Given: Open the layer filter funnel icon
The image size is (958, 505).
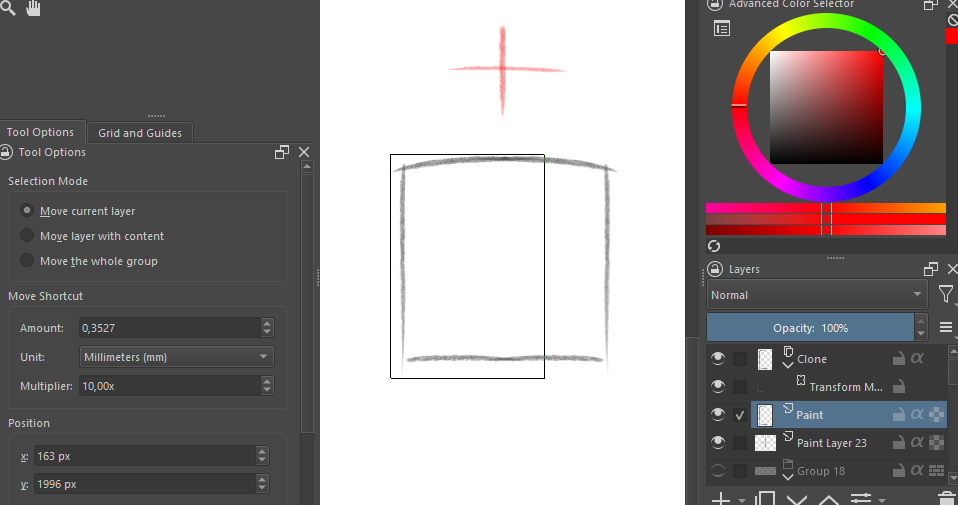Looking at the screenshot, I should (x=945, y=295).
